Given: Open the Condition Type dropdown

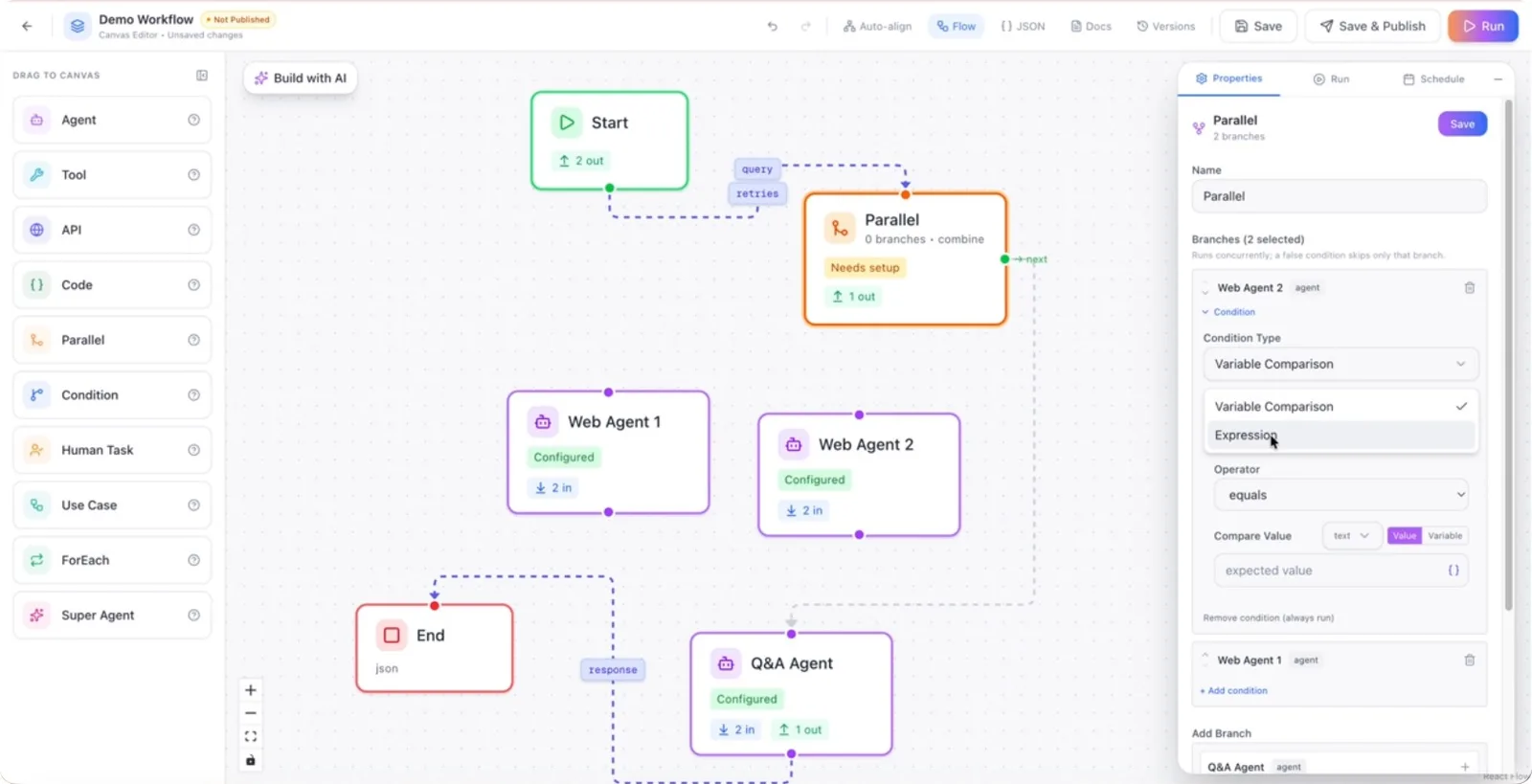Looking at the screenshot, I should tap(1340, 364).
